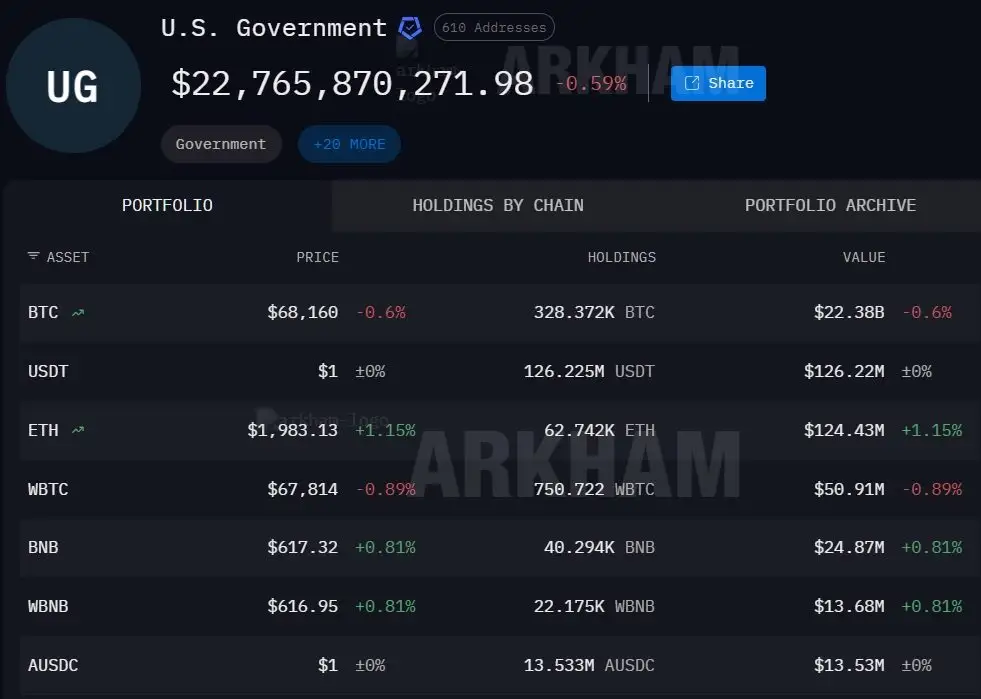Screen dimensions: 981x699
Task: Open the BTC trend chart icon
Action: point(78,313)
